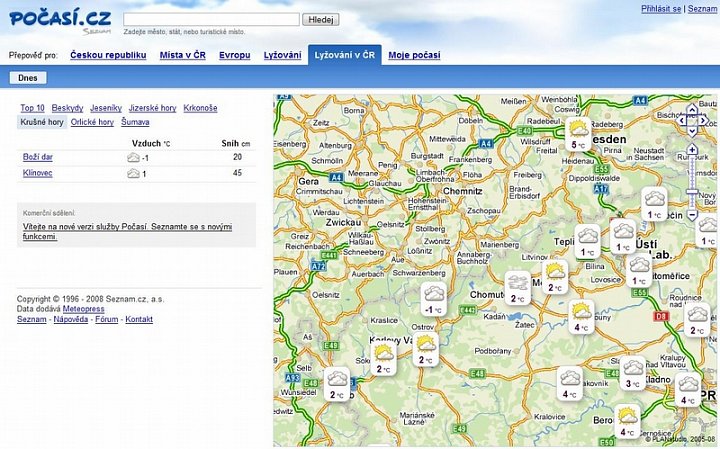Open the Meteopress data provider link
This screenshot has width=720, height=449.
click(84, 309)
